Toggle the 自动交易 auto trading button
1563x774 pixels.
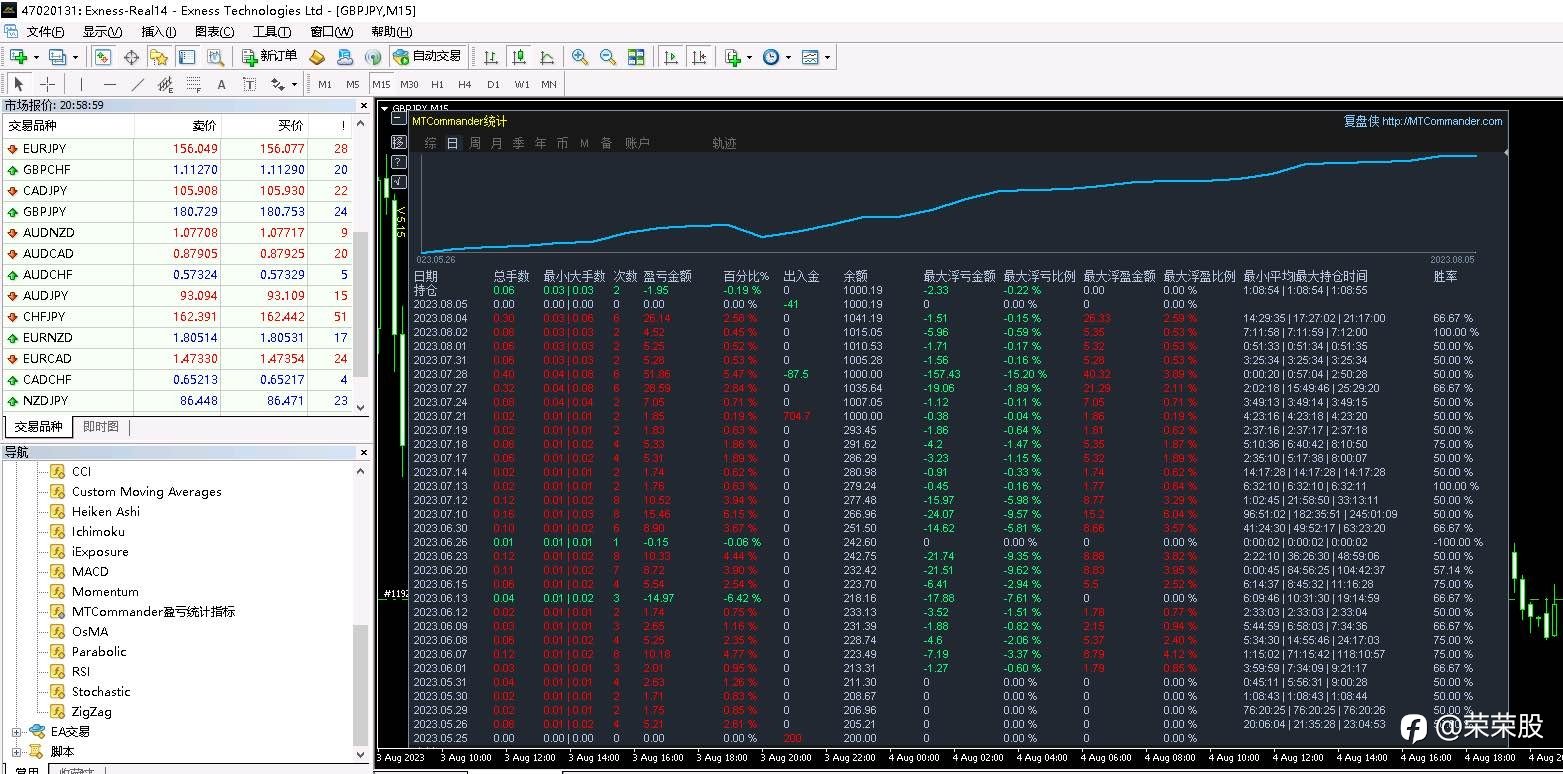coord(428,57)
